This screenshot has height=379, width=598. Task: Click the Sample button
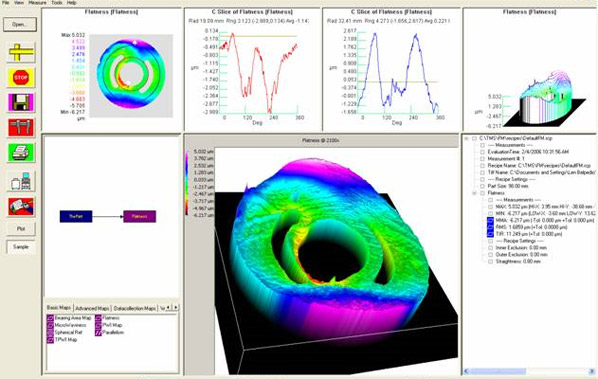click(x=21, y=247)
